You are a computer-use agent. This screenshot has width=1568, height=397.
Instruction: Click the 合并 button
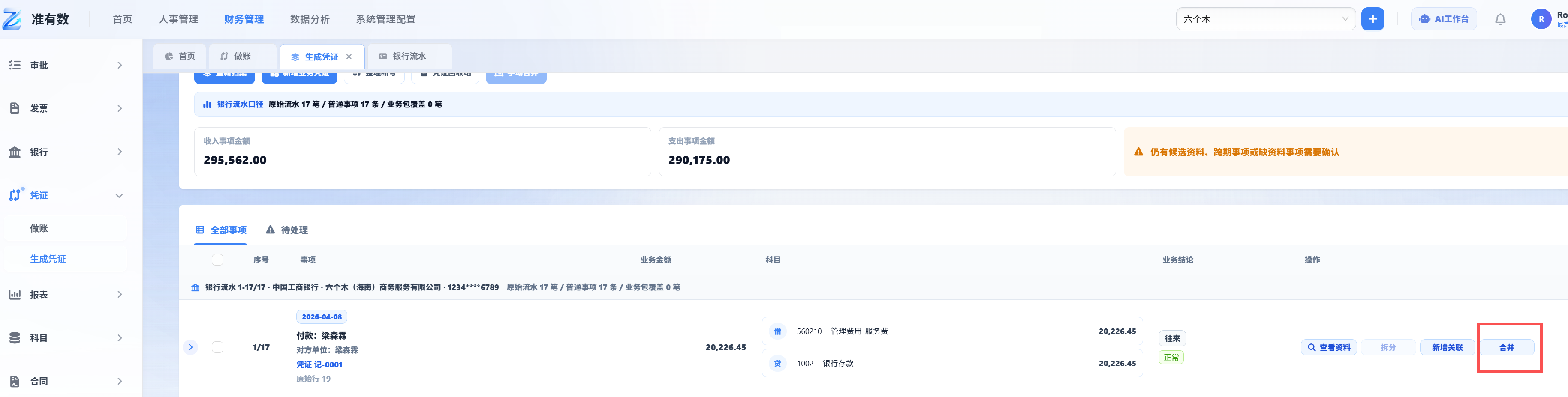[1507, 348]
